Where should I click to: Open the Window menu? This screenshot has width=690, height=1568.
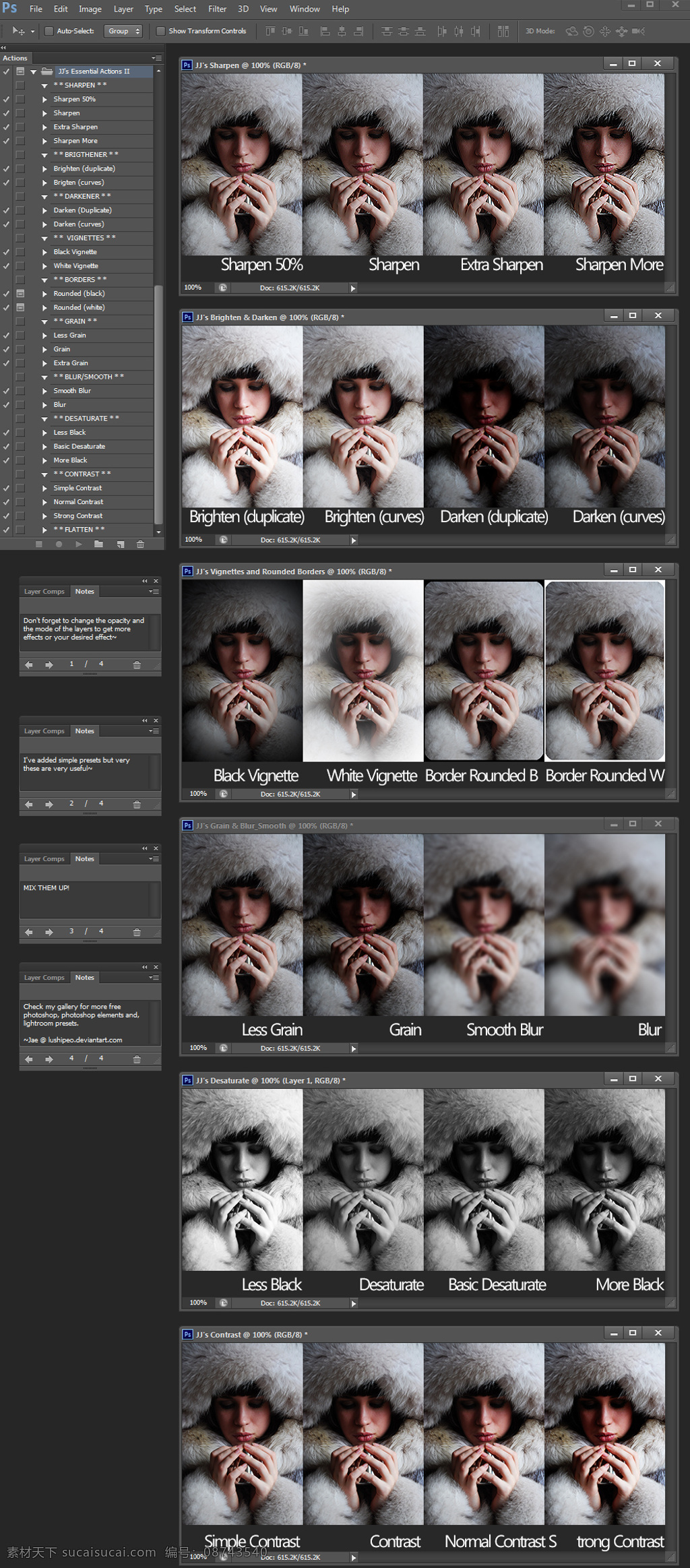coord(305,9)
